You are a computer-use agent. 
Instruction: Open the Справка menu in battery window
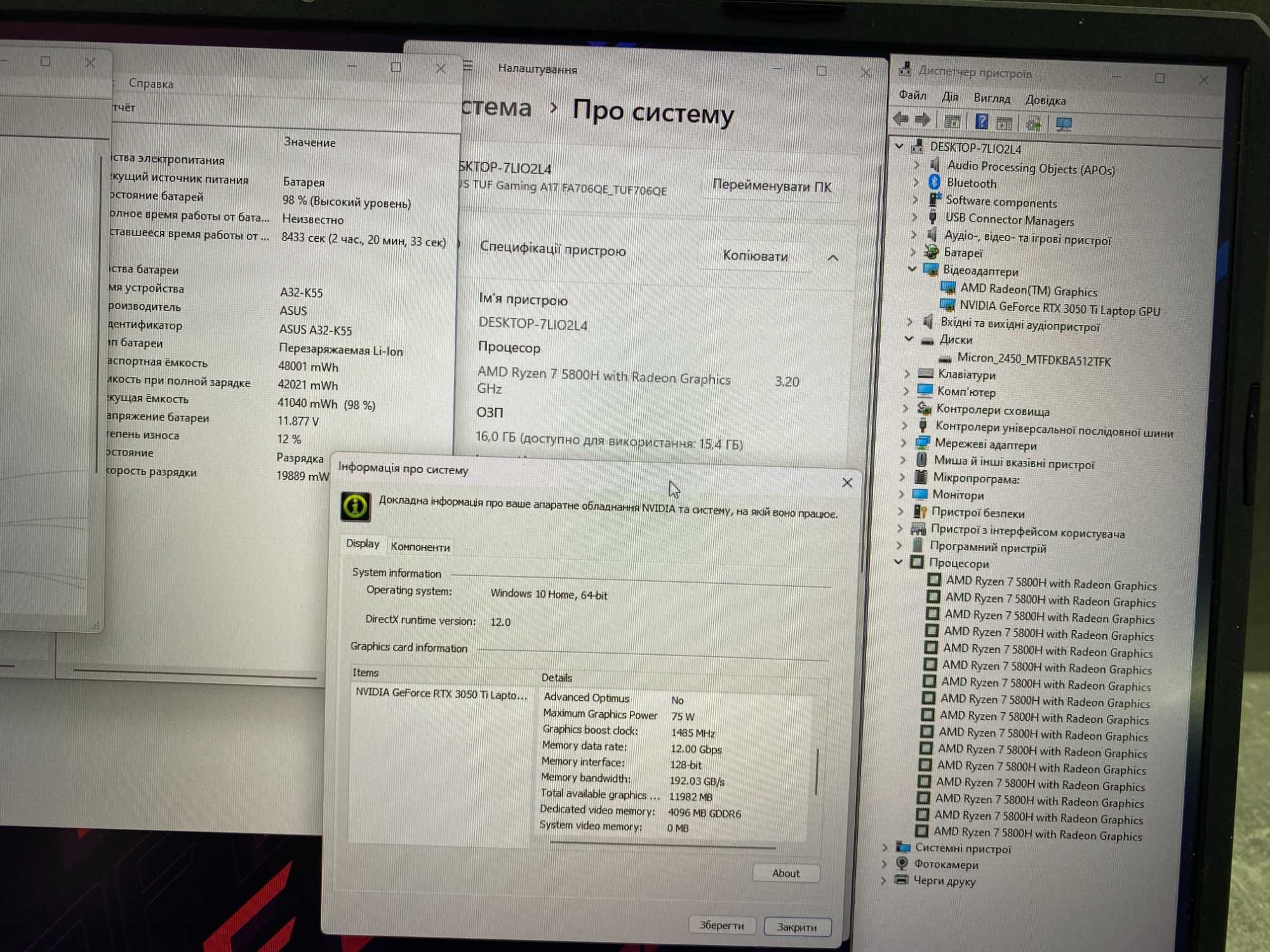point(151,83)
